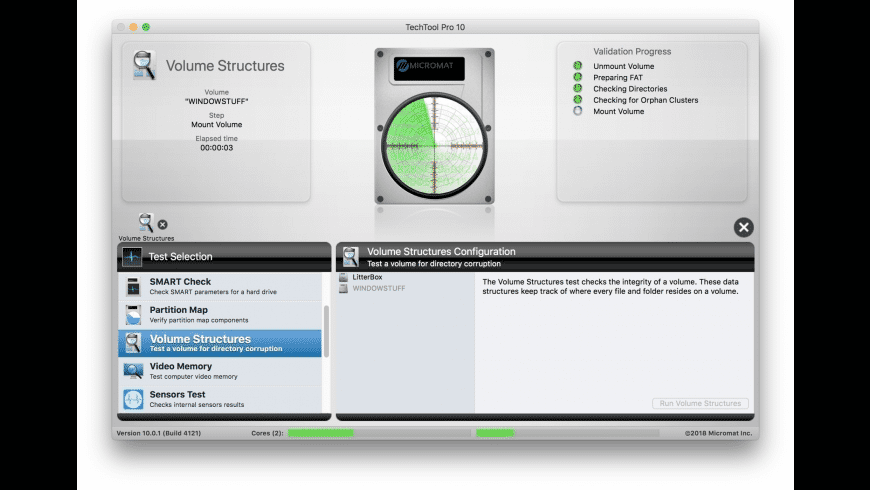Click the first core usage bar

[x=379, y=433]
